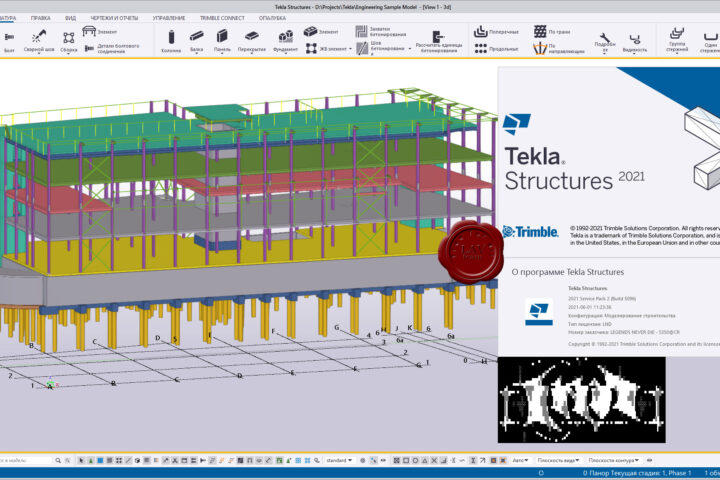Screen dimensions: 720x480
Task: Open the ПРАВКА ribbon tab
Action: 40,18
